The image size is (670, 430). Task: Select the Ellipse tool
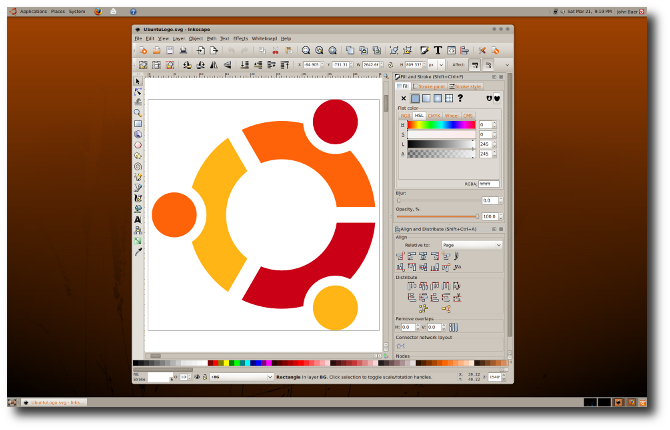tap(138, 145)
